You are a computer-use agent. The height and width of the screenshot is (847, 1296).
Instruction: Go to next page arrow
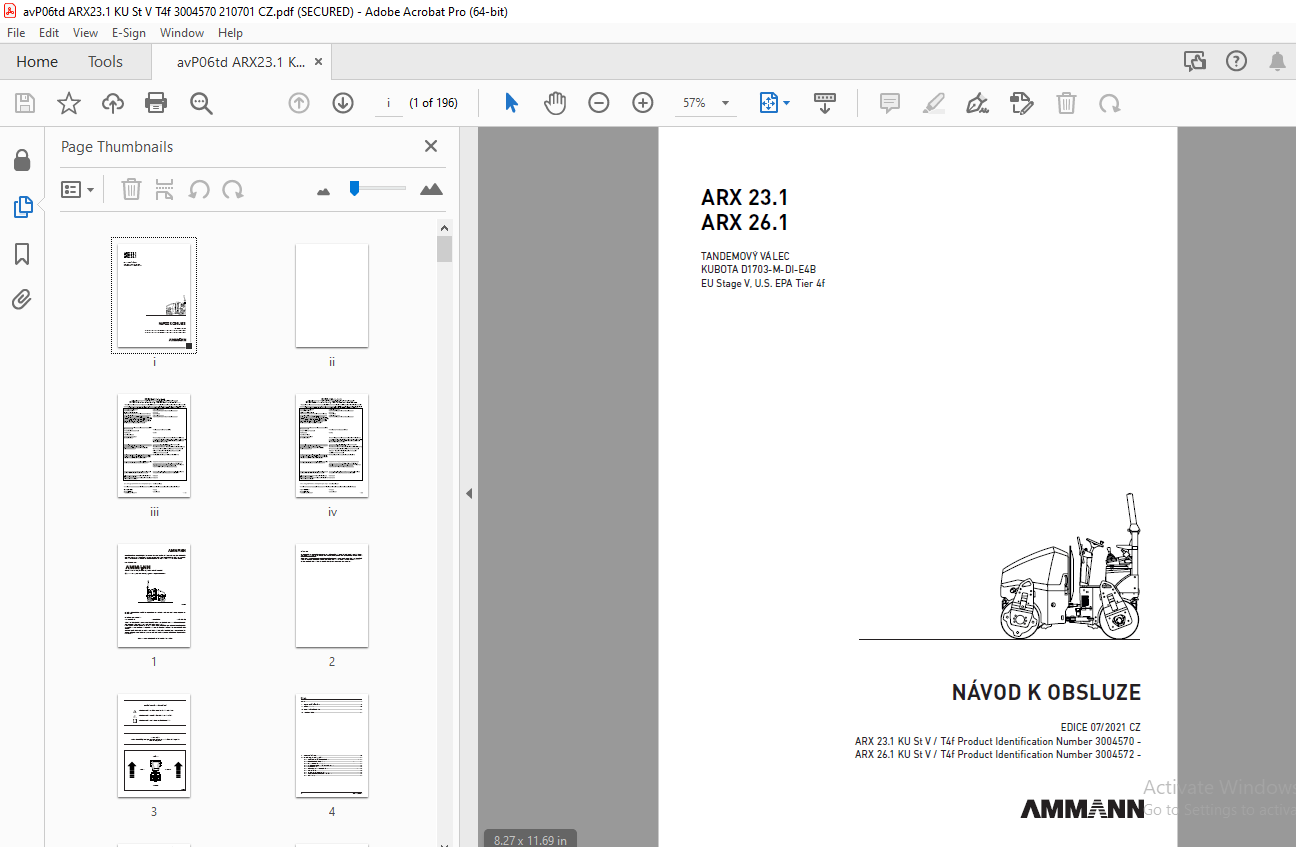pyautogui.click(x=343, y=103)
